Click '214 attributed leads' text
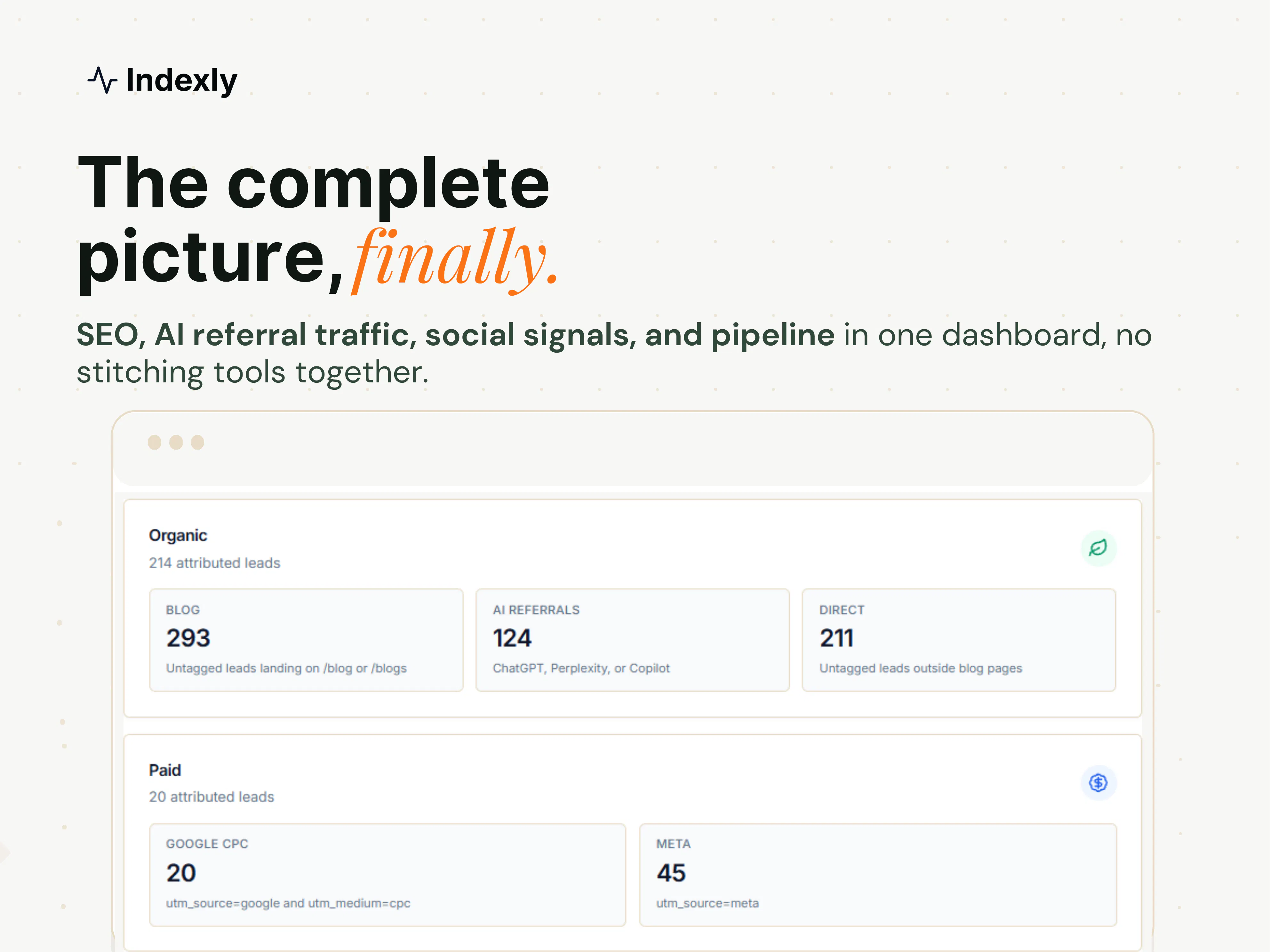Image resolution: width=1270 pixels, height=952 pixels. tap(215, 563)
